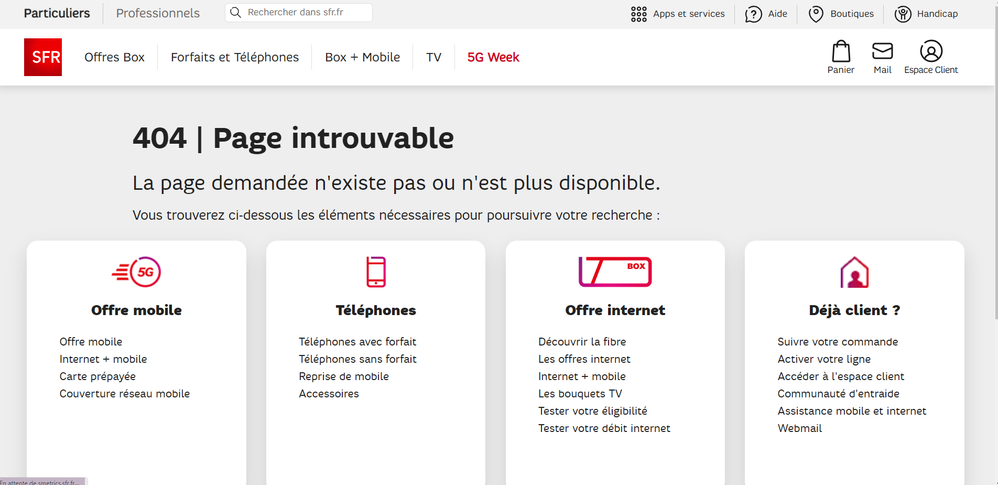The width and height of the screenshot is (998, 485).
Task: Open the Téléphones avec forfait link
Action: [x=358, y=342]
